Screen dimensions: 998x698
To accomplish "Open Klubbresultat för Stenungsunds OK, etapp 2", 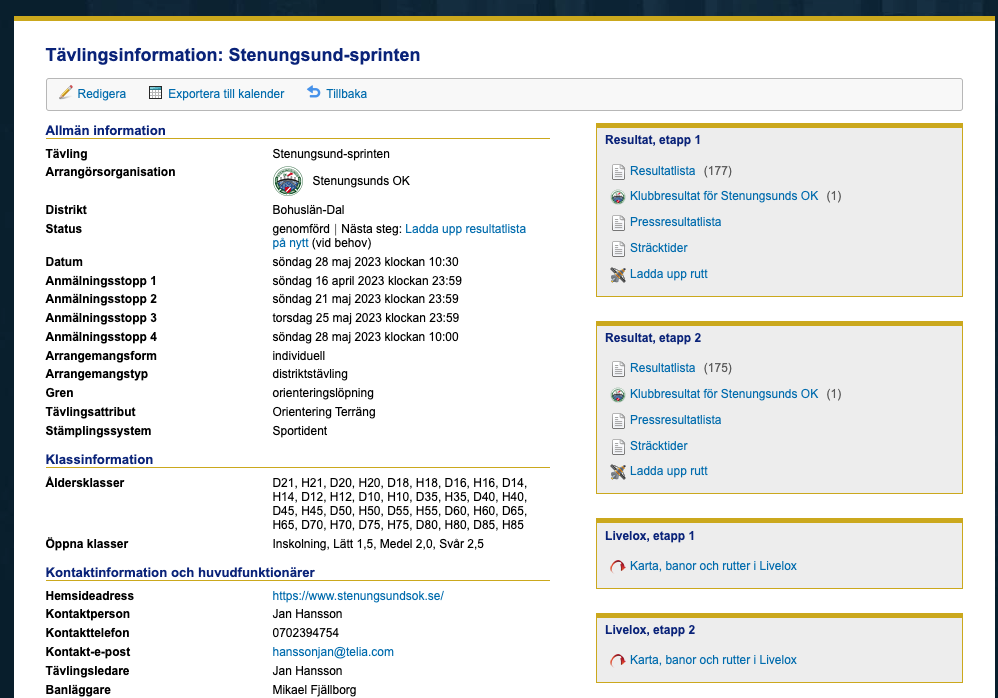I will pyautogui.click(x=724, y=394).
